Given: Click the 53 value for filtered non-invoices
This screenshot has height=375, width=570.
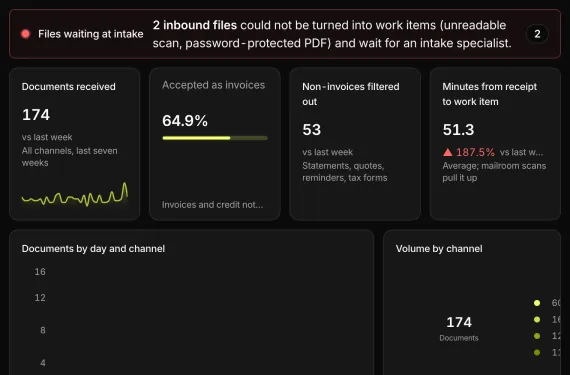Looking at the screenshot, I should coord(312,130).
